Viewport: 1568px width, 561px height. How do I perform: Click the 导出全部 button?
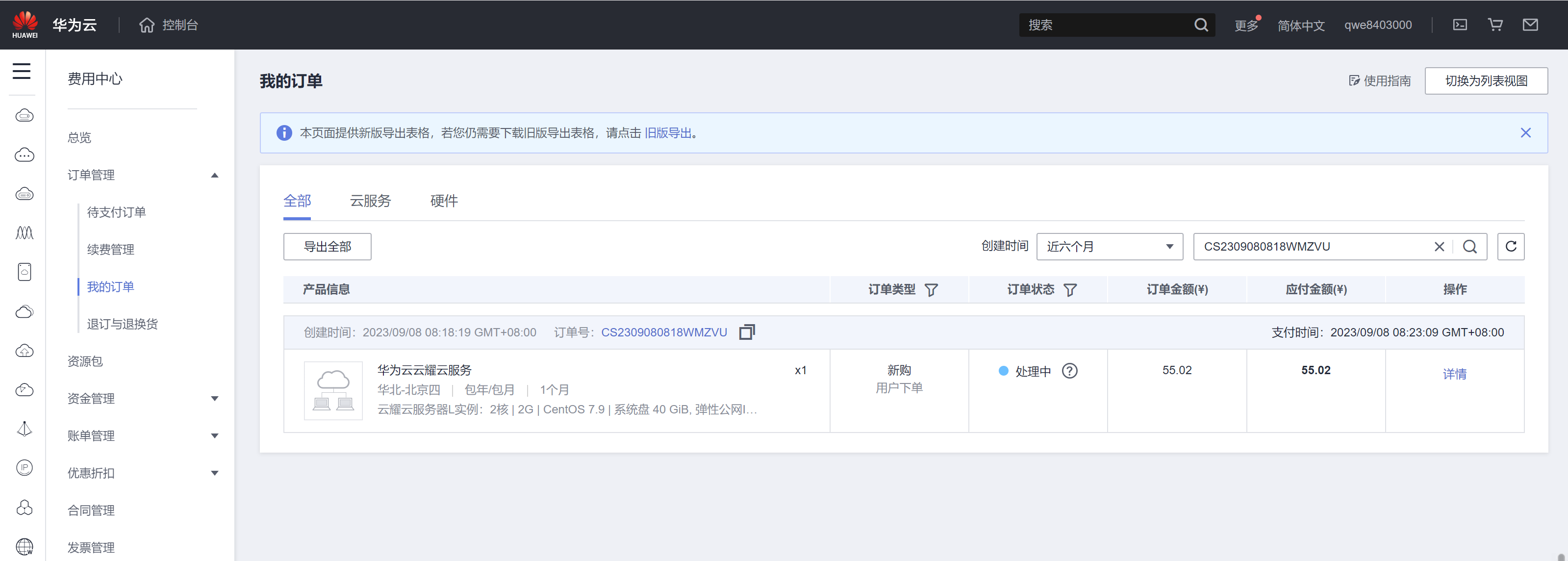328,247
